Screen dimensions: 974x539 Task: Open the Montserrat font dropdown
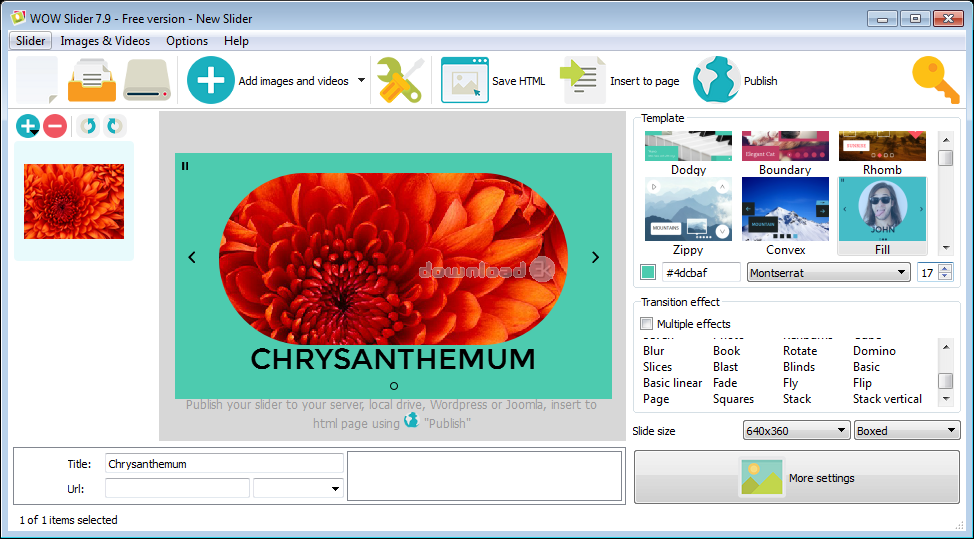[x=828, y=272]
